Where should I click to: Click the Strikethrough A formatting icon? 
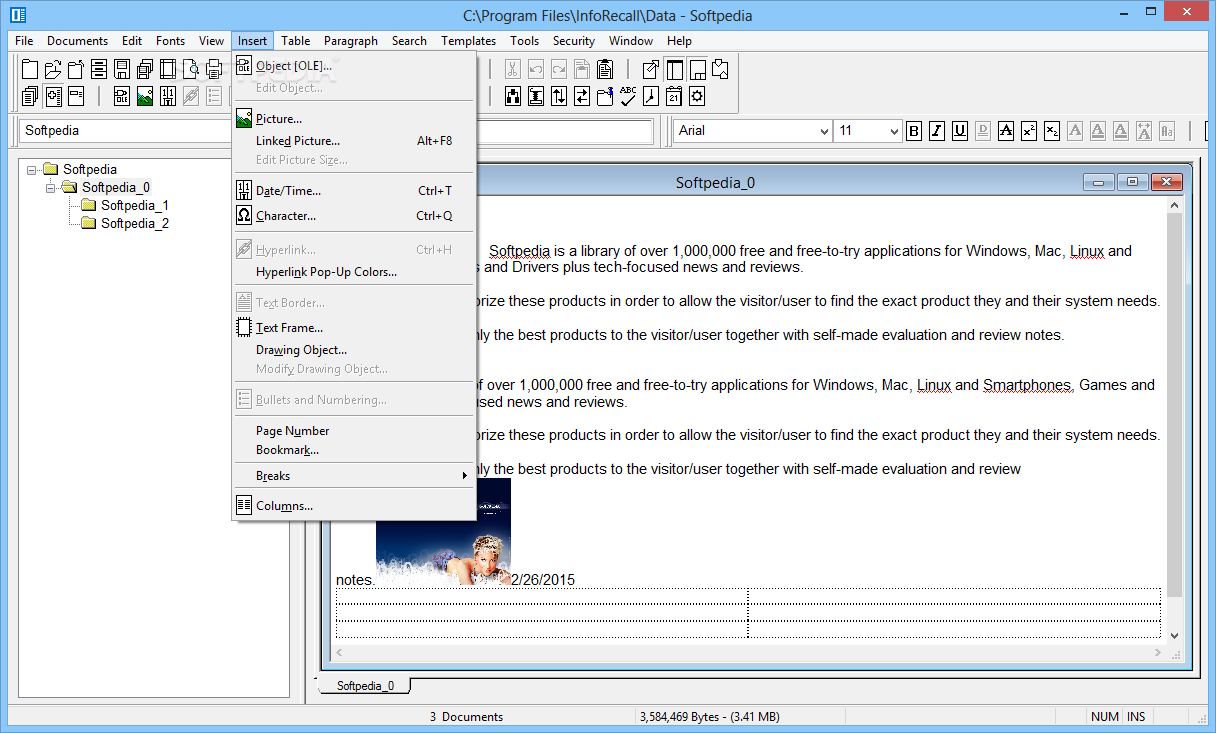[x=1005, y=131]
